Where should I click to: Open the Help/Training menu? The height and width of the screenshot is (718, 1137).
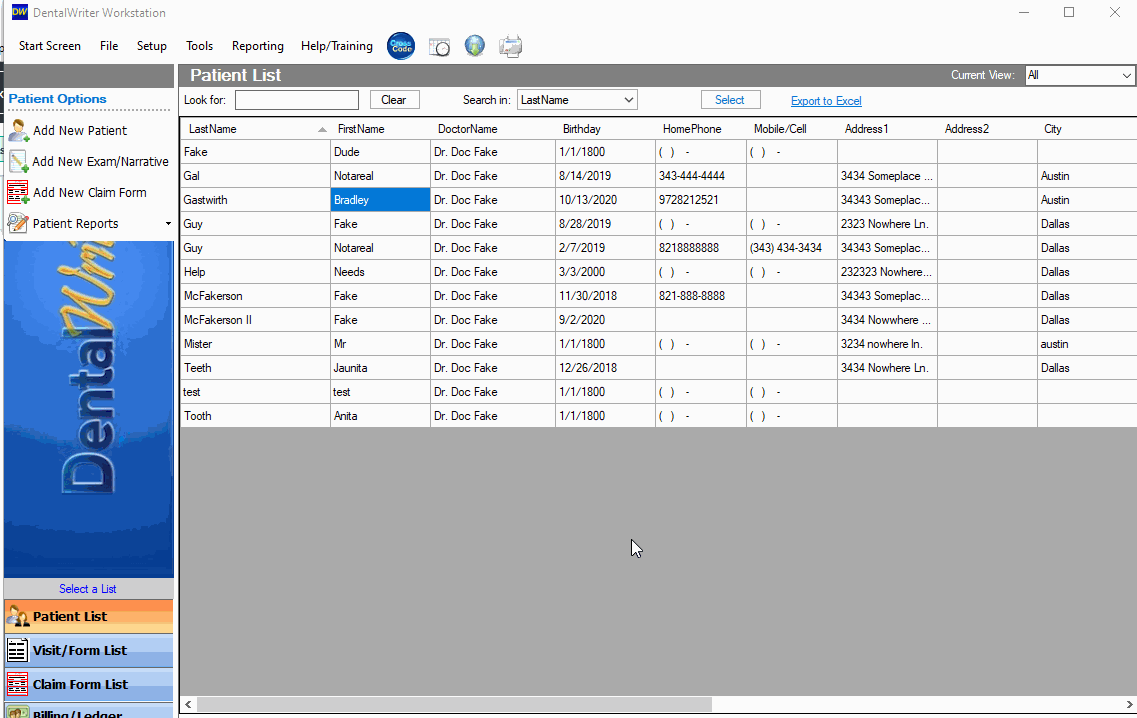(336, 46)
